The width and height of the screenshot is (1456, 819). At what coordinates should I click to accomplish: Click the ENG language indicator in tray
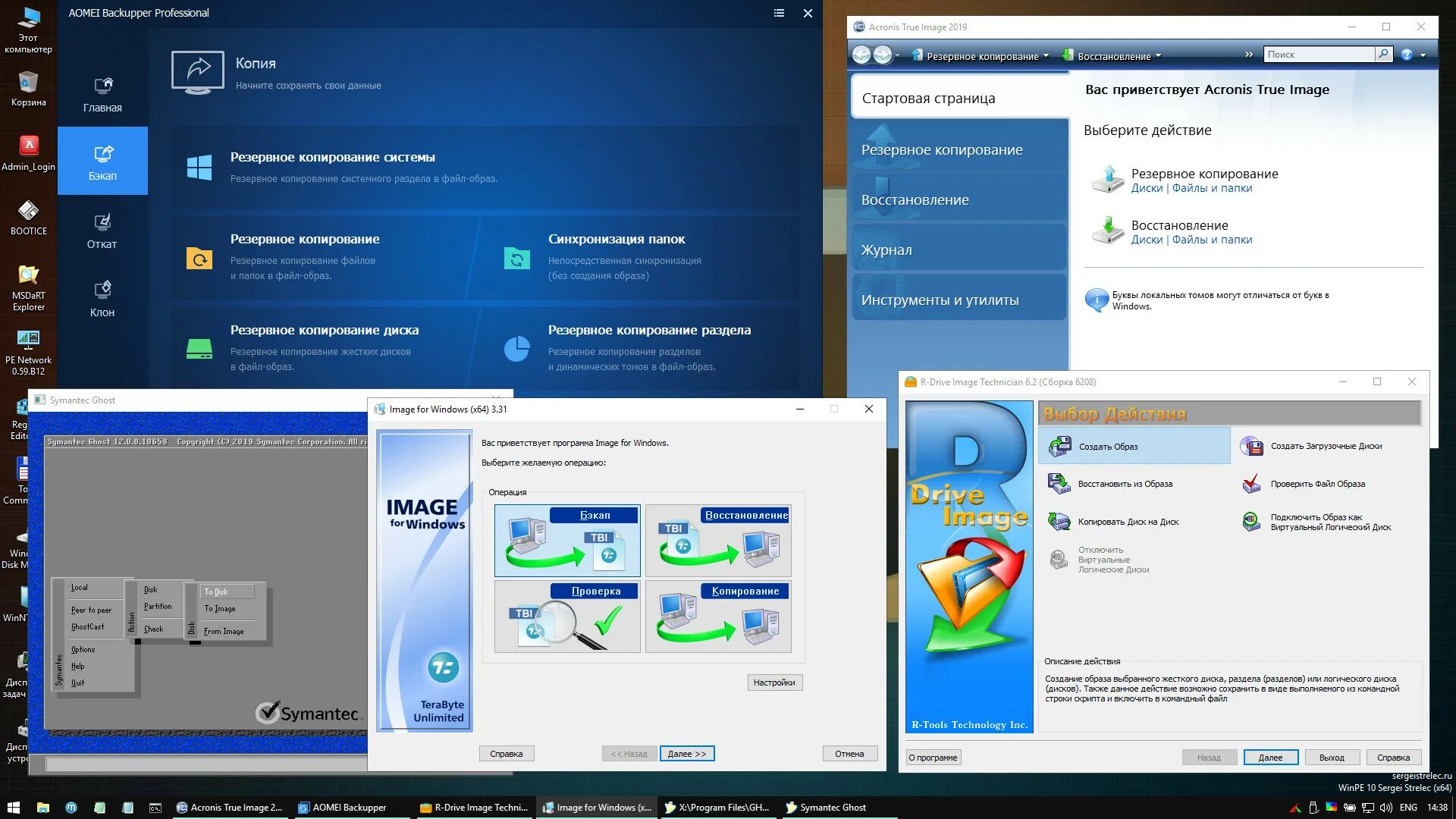pyautogui.click(x=1408, y=808)
